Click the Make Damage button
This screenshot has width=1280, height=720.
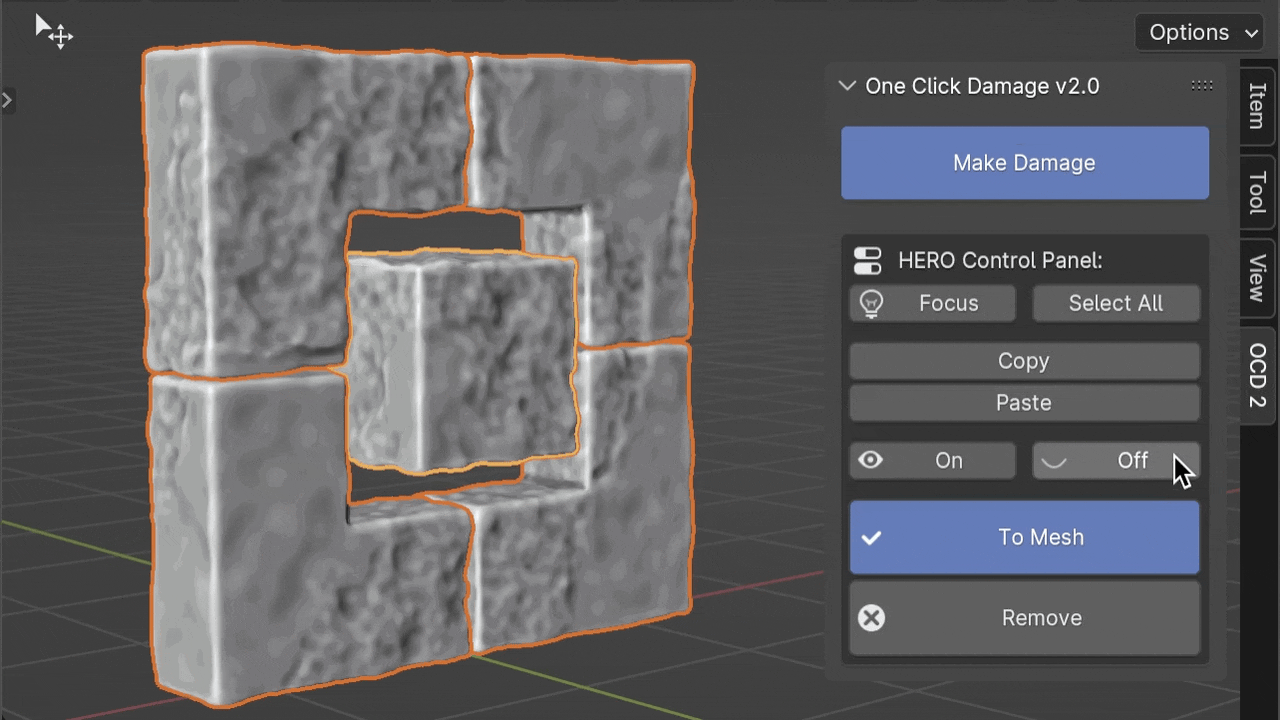pyautogui.click(x=1024, y=163)
